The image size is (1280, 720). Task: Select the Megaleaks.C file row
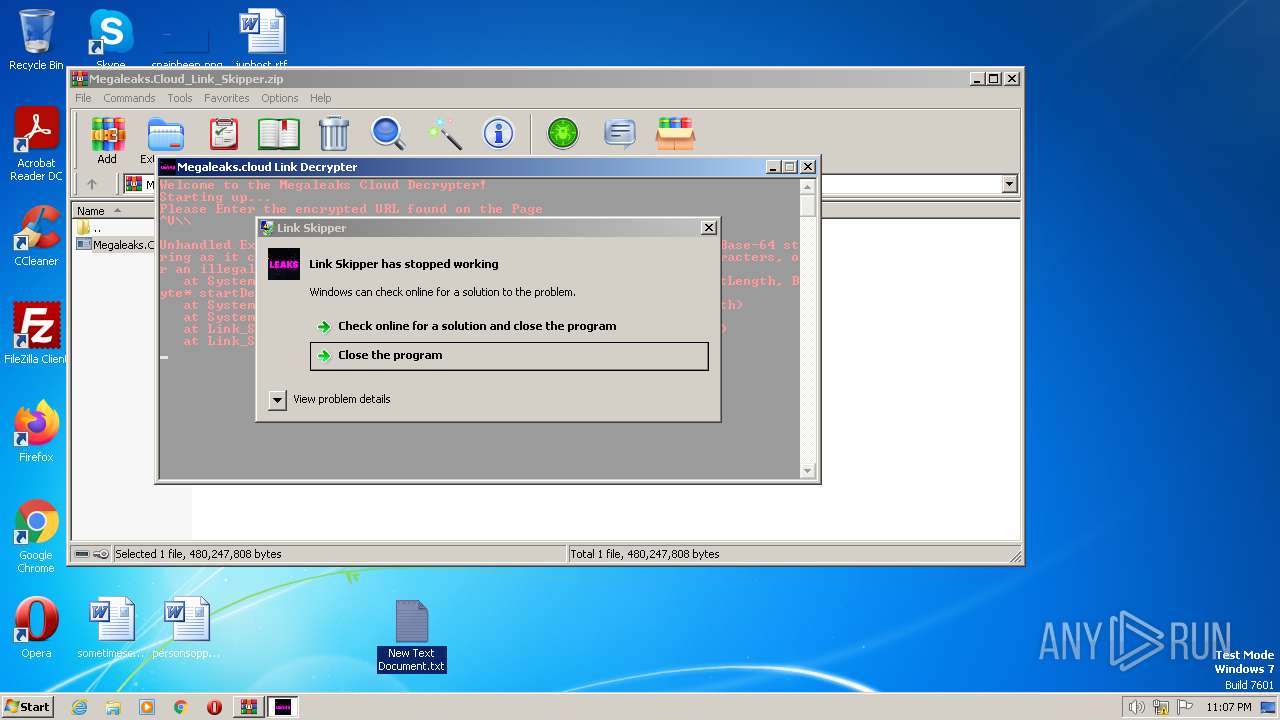pyautogui.click(x=115, y=245)
